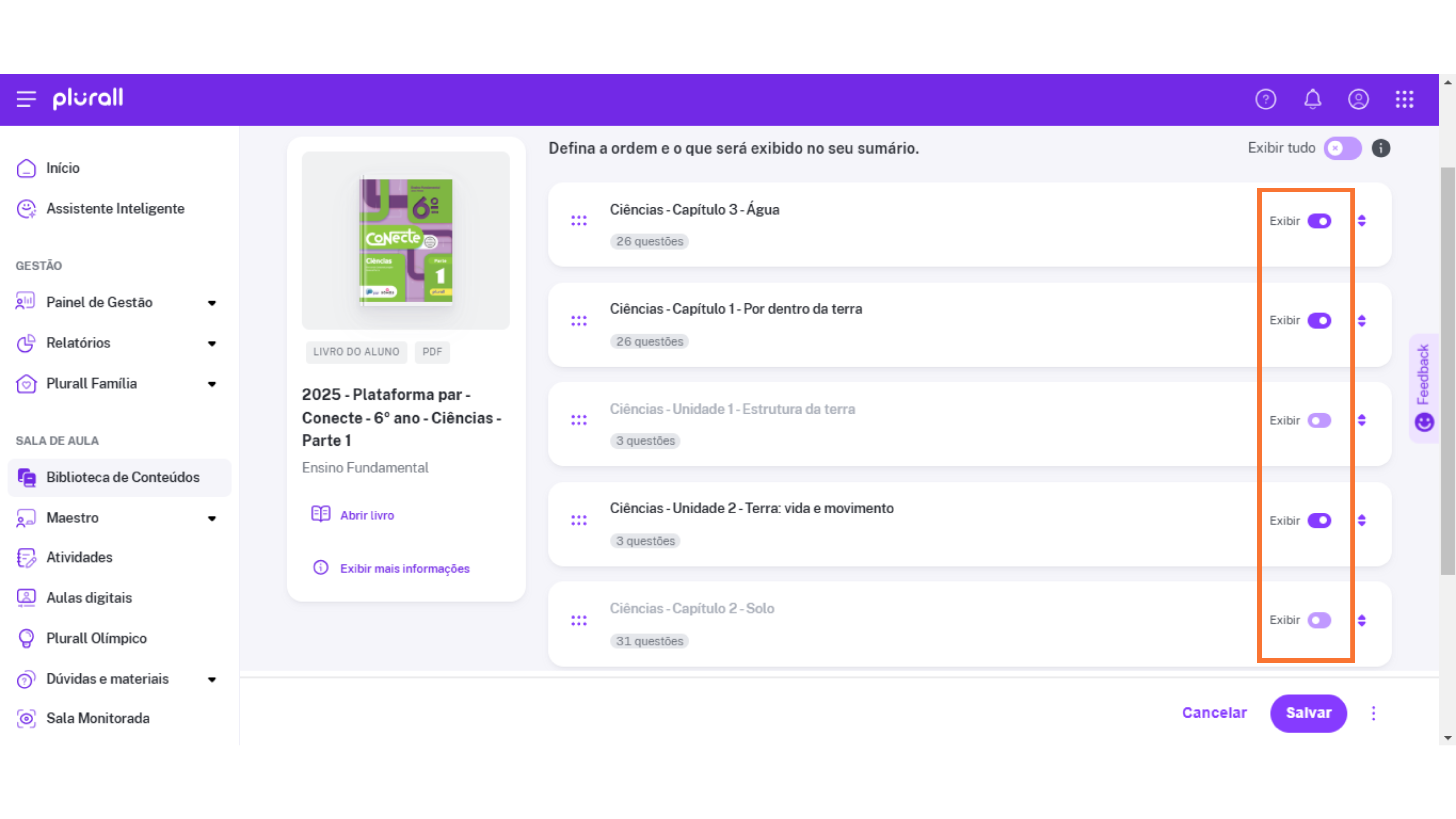This screenshot has width=1456, height=819.
Task: Expand Dúvidas e materiais submenu arrow
Action: (x=212, y=679)
